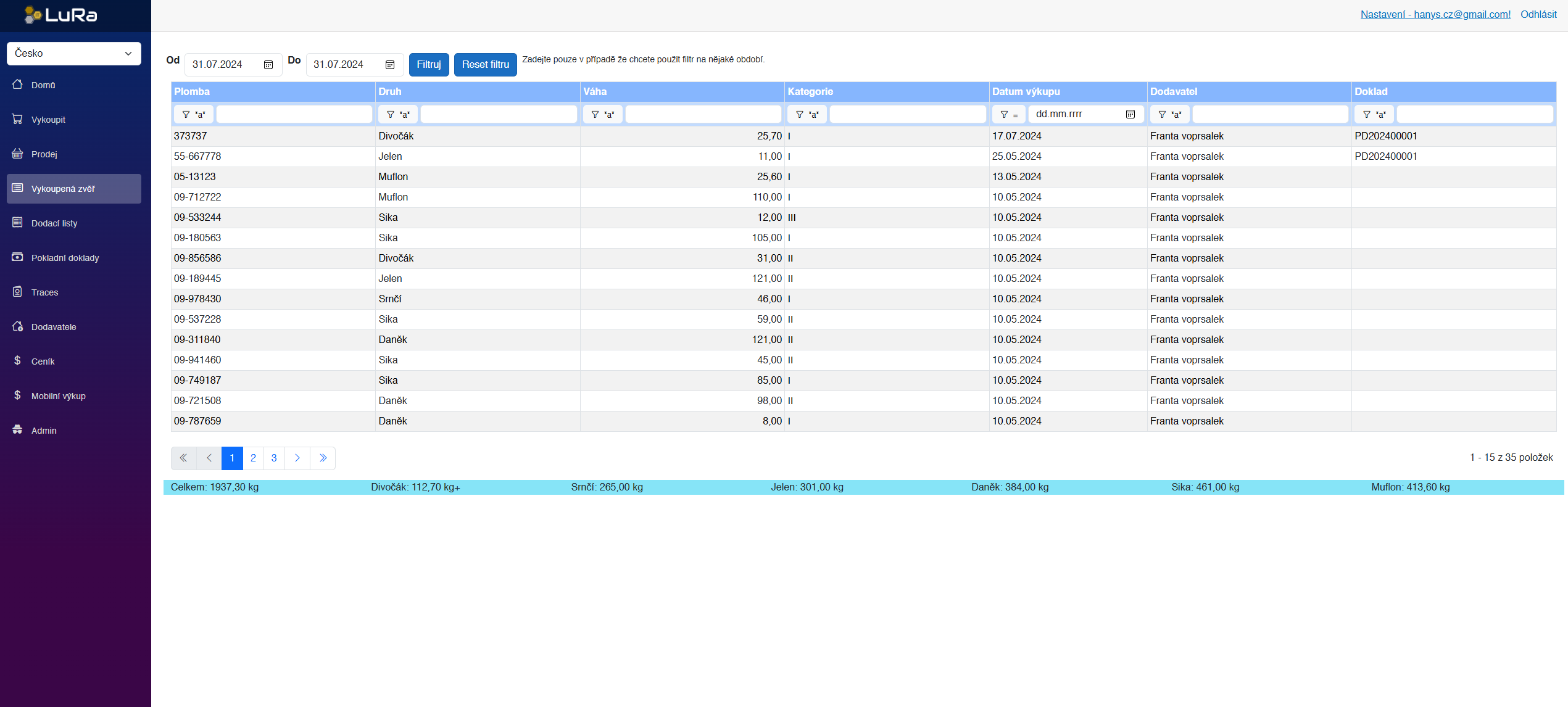Select row with plomba 373737
The image size is (1568, 707).
coord(864,136)
